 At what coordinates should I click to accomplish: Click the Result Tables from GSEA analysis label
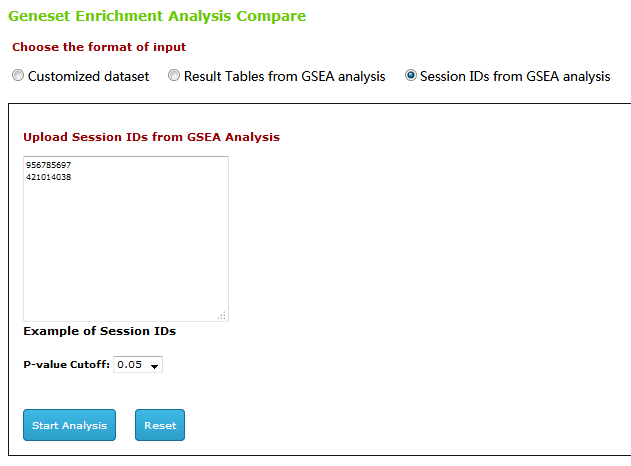click(x=285, y=76)
